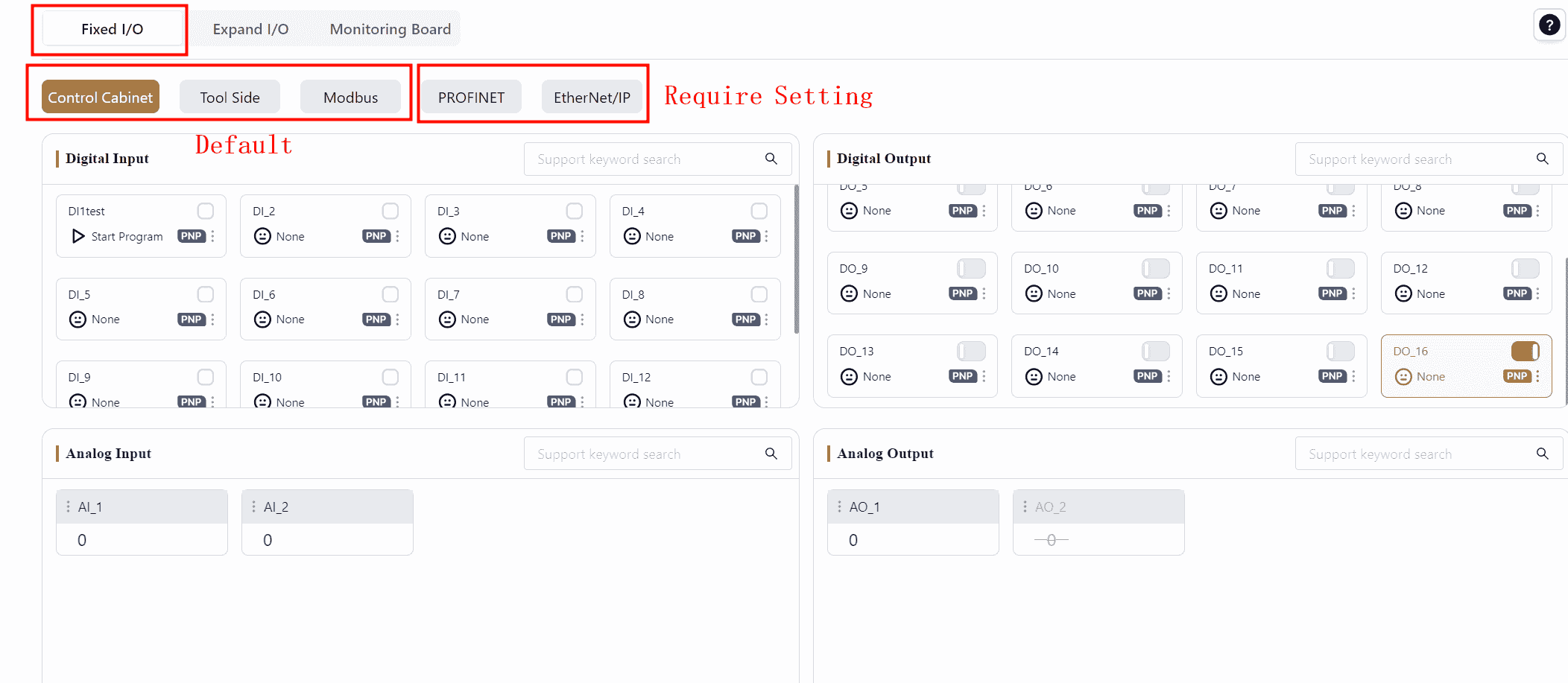The width and height of the screenshot is (1568, 683).
Task: Switch to the Expand I/O tab
Action: pos(250,29)
